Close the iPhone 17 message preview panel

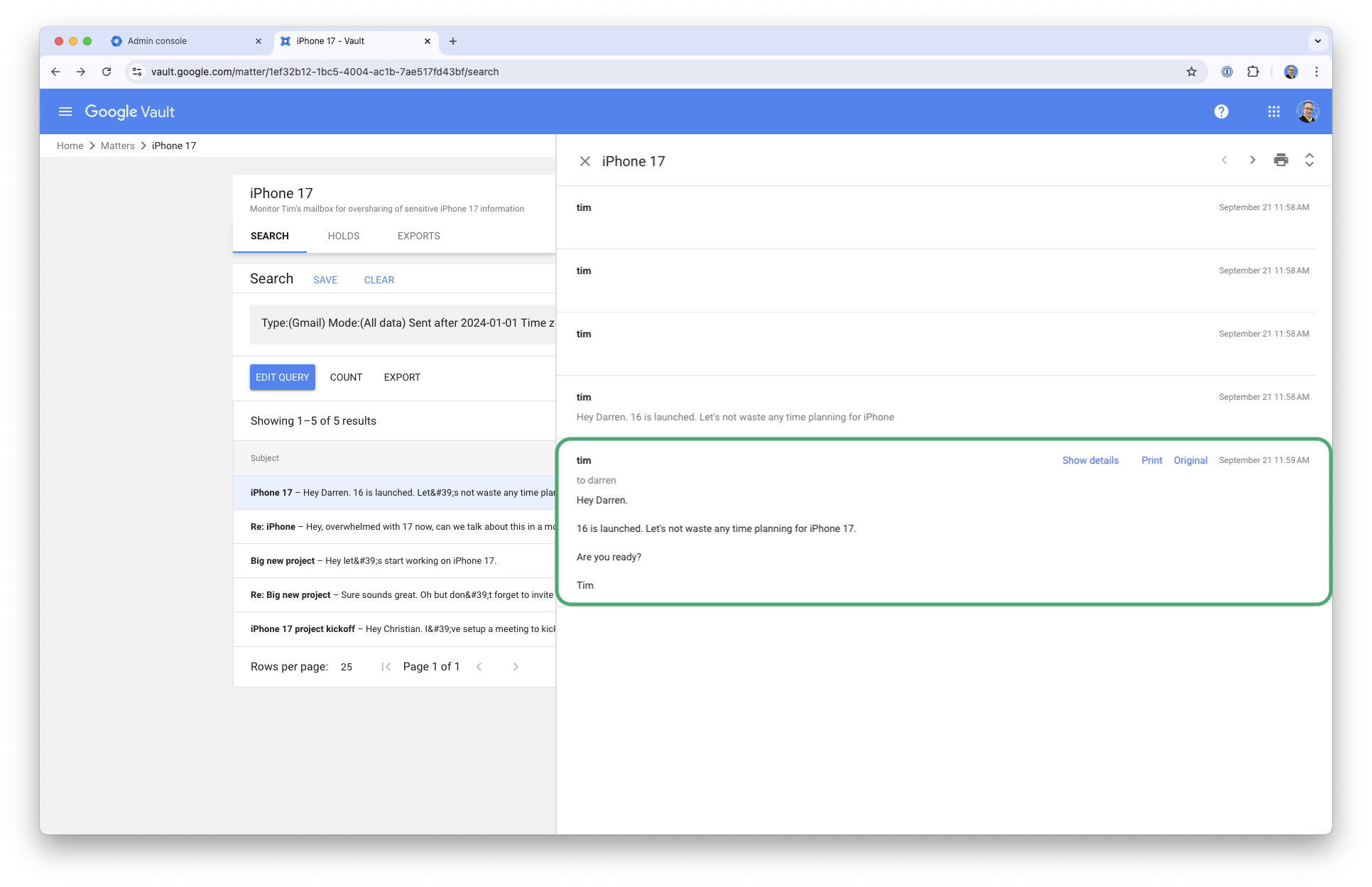click(585, 161)
